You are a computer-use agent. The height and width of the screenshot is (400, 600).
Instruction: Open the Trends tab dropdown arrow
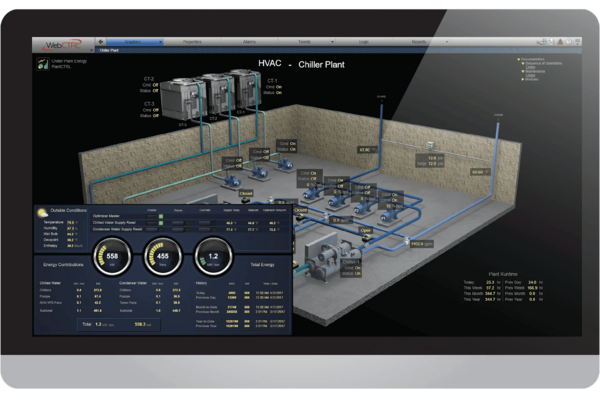tap(332, 42)
